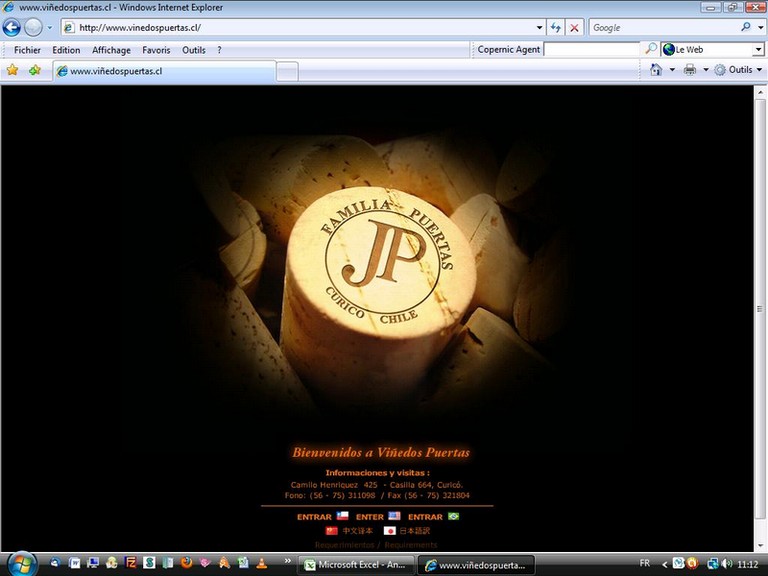This screenshot has height=576, width=768.
Task: Open the Affichage menu
Action: 111,50
